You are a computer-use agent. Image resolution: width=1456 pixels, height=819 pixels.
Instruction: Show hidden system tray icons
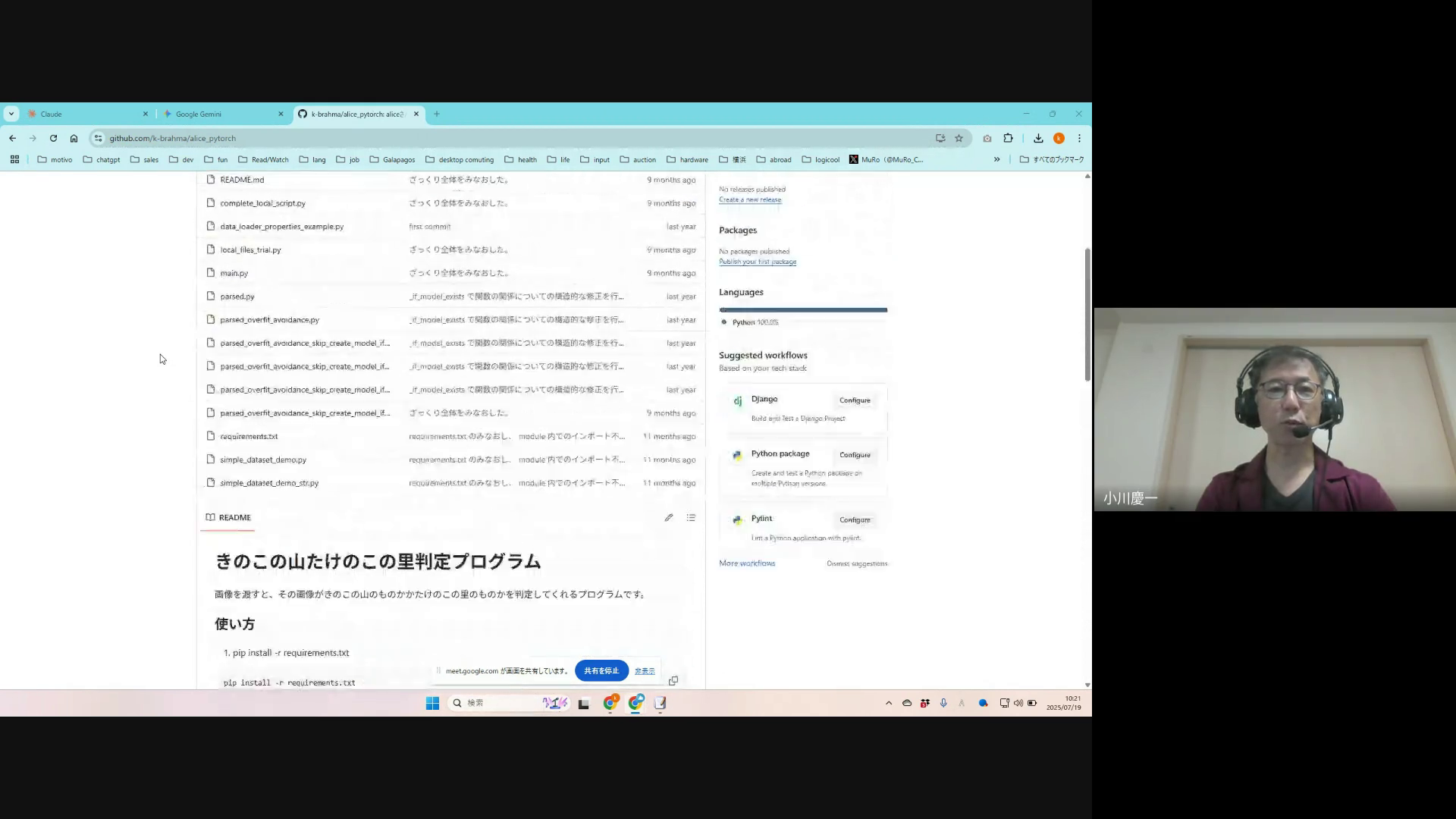pos(889,703)
